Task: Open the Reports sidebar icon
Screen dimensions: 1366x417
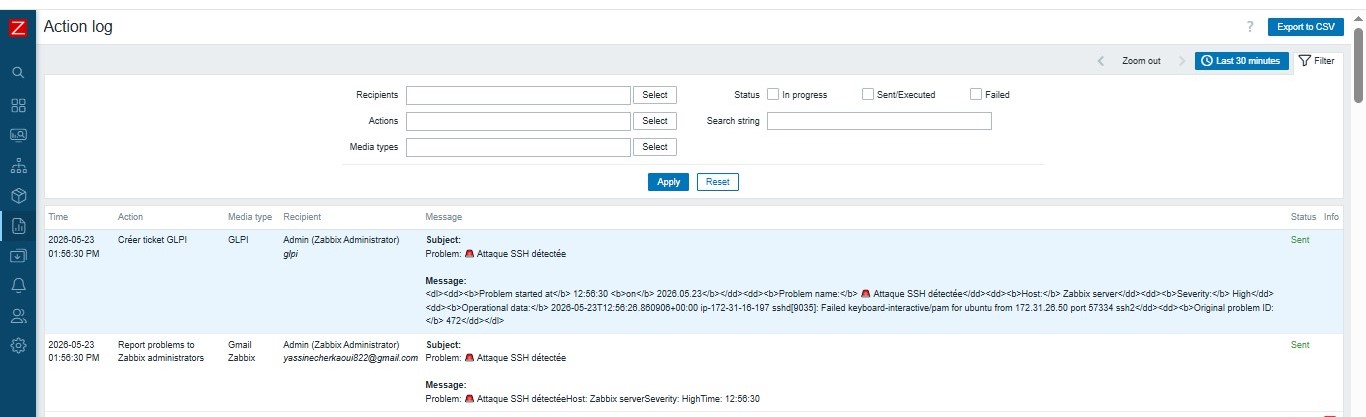Action: click(18, 226)
